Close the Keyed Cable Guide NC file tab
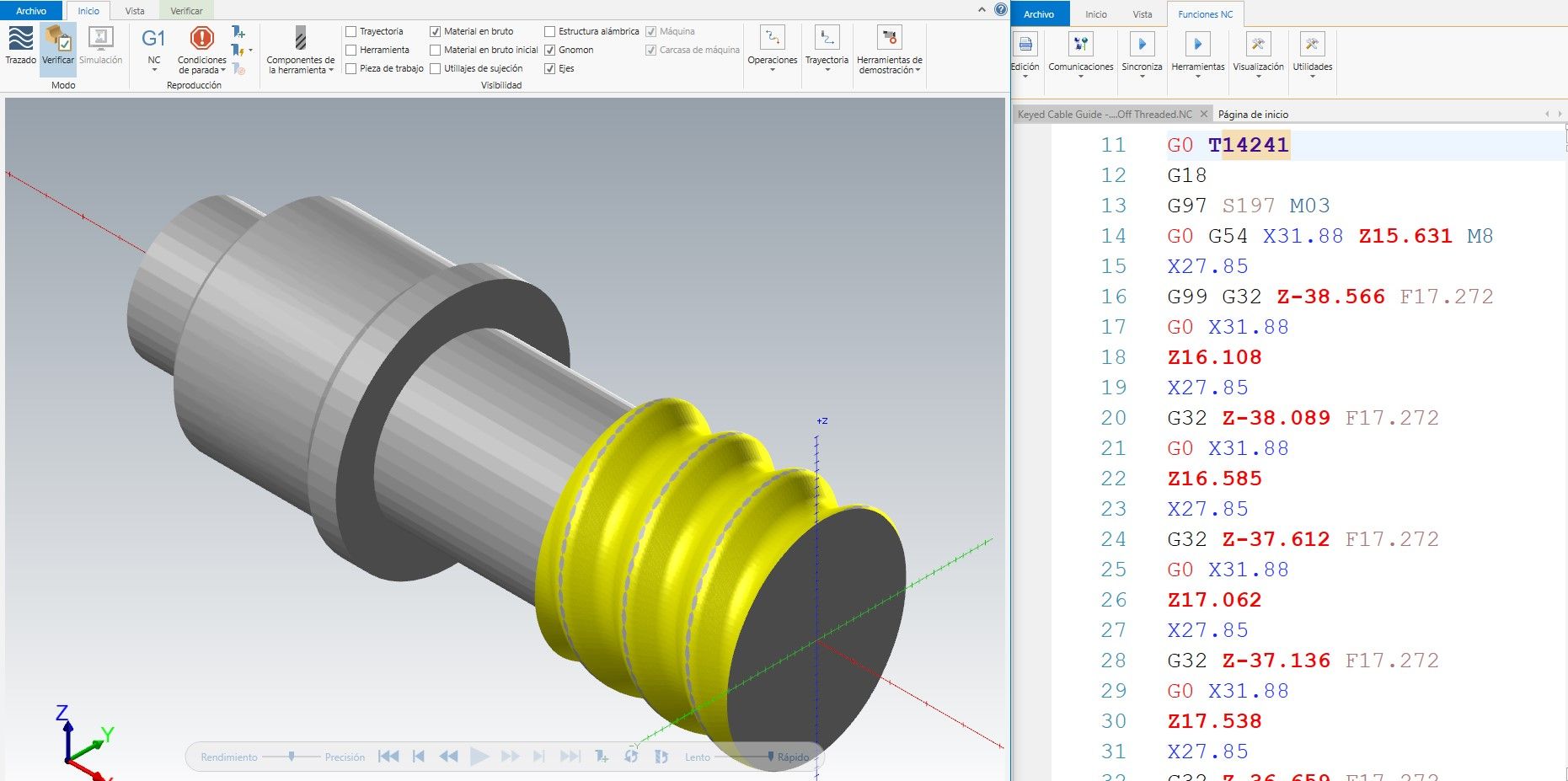 pyautogui.click(x=1204, y=114)
